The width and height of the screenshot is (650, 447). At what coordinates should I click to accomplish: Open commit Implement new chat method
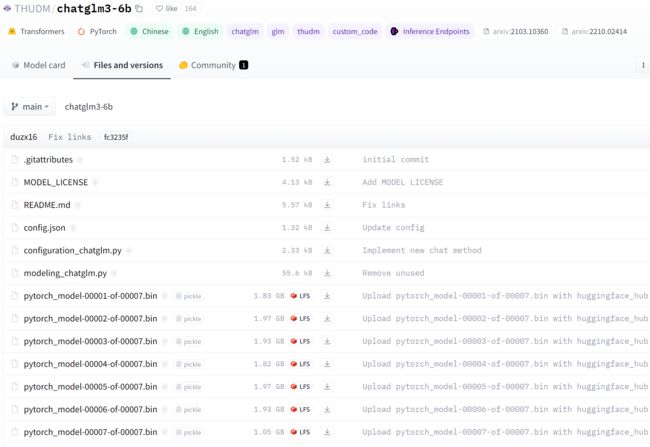coord(422,250)
